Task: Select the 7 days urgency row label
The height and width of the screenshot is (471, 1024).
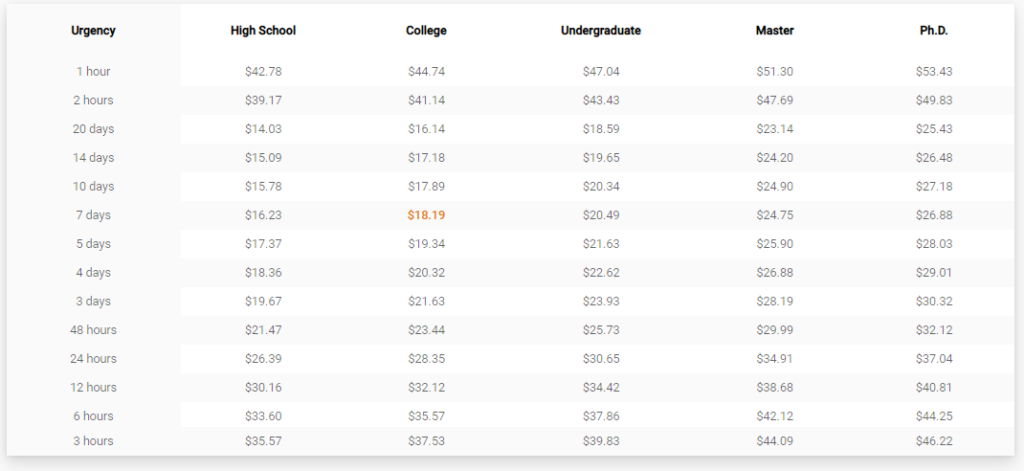Action: pyautogui.click(x=93, y=215)
